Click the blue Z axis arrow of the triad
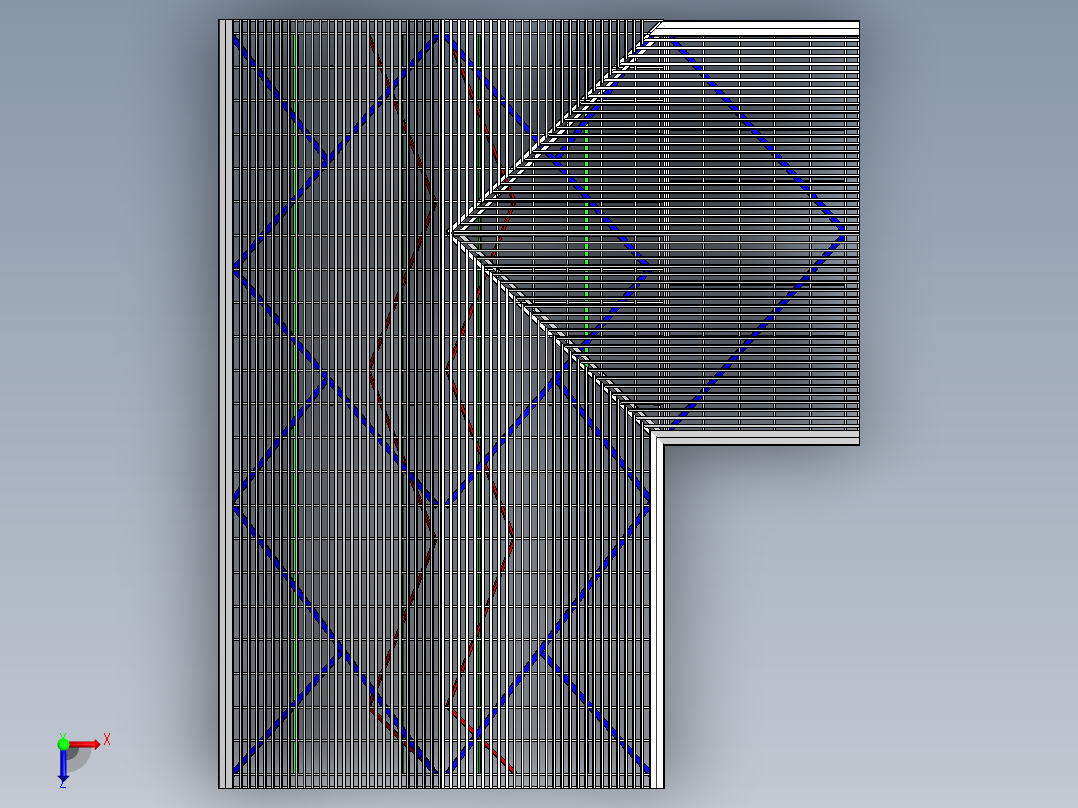 (x=63, y=765)
